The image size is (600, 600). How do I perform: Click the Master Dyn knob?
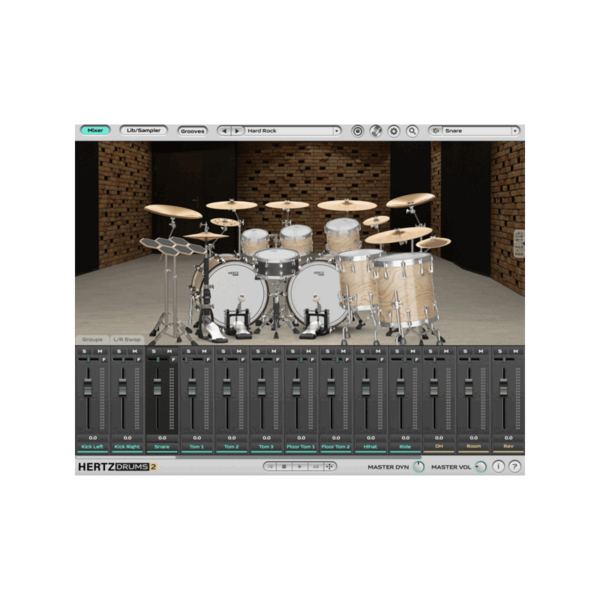(x=419, y=467)
